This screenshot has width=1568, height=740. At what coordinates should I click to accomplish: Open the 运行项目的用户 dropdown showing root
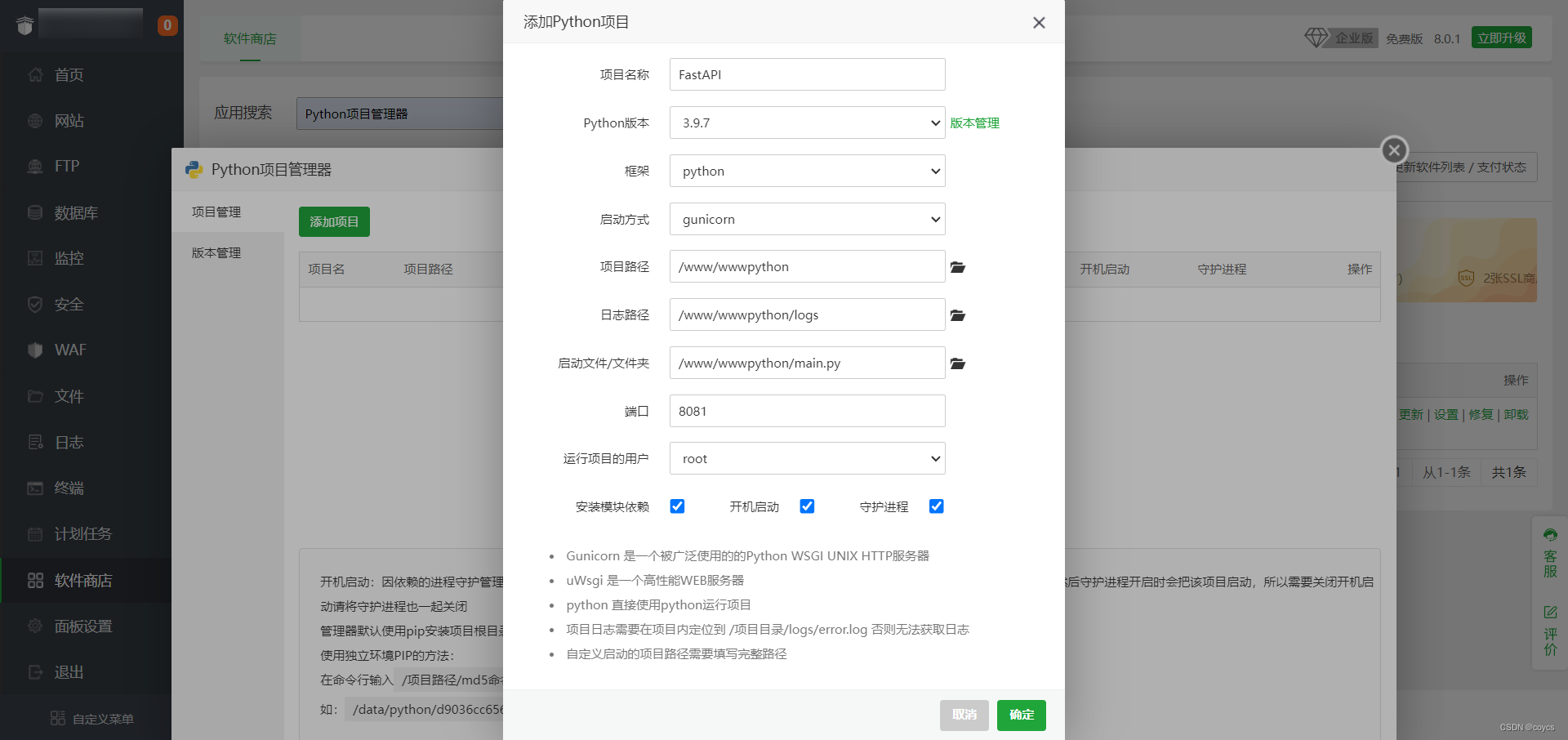[x=808, y=458]
